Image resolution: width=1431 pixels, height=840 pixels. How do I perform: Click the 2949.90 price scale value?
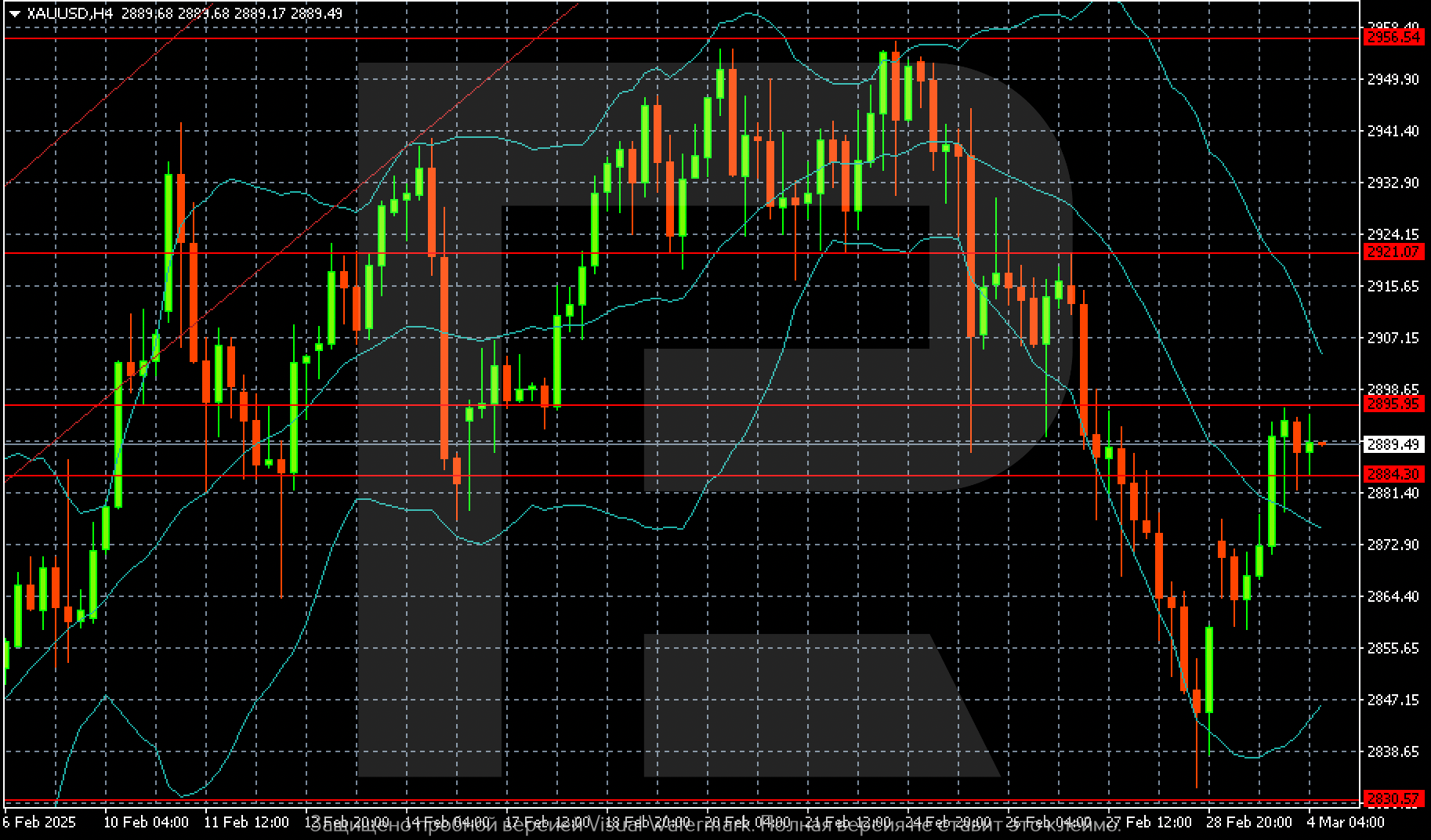point(1393,79)
